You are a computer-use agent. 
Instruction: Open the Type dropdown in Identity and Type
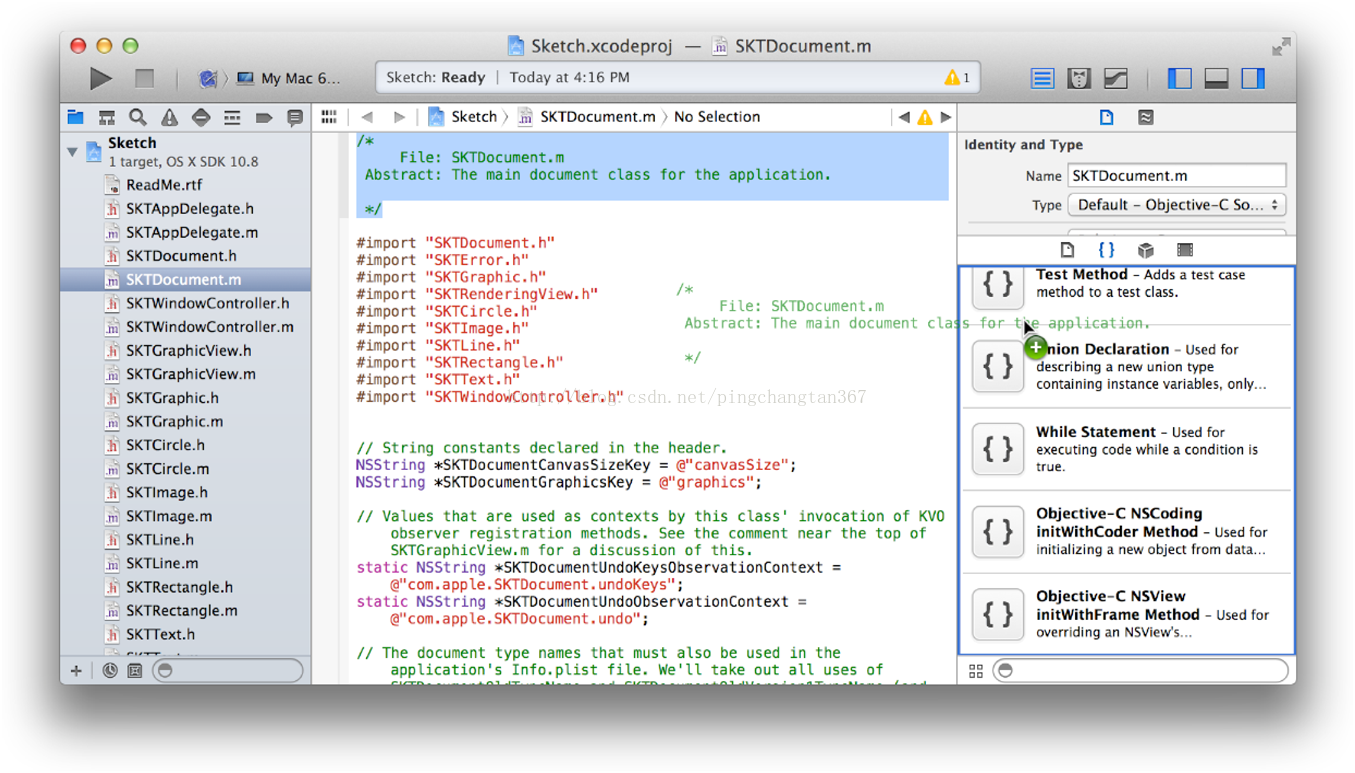(1177, 205)
